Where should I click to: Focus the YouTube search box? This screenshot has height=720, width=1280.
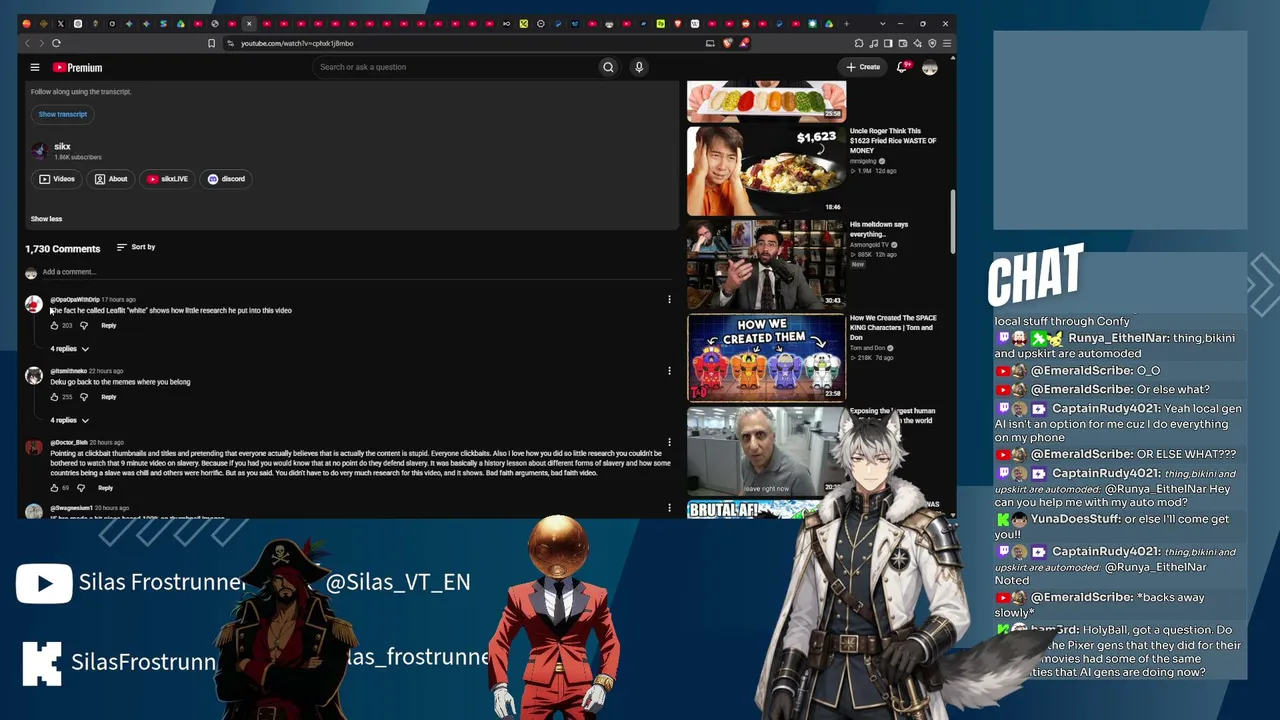click(x=455, y=67)
